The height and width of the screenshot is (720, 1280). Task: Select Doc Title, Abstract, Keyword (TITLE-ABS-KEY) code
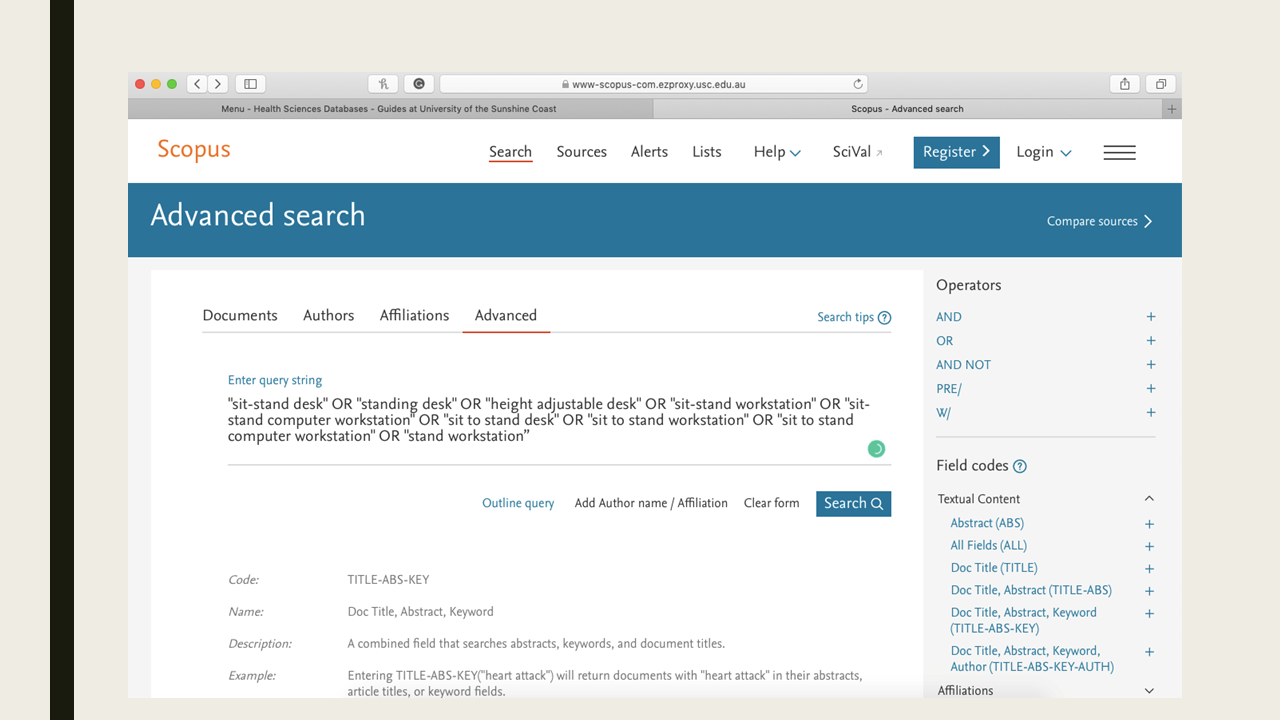1024,620
